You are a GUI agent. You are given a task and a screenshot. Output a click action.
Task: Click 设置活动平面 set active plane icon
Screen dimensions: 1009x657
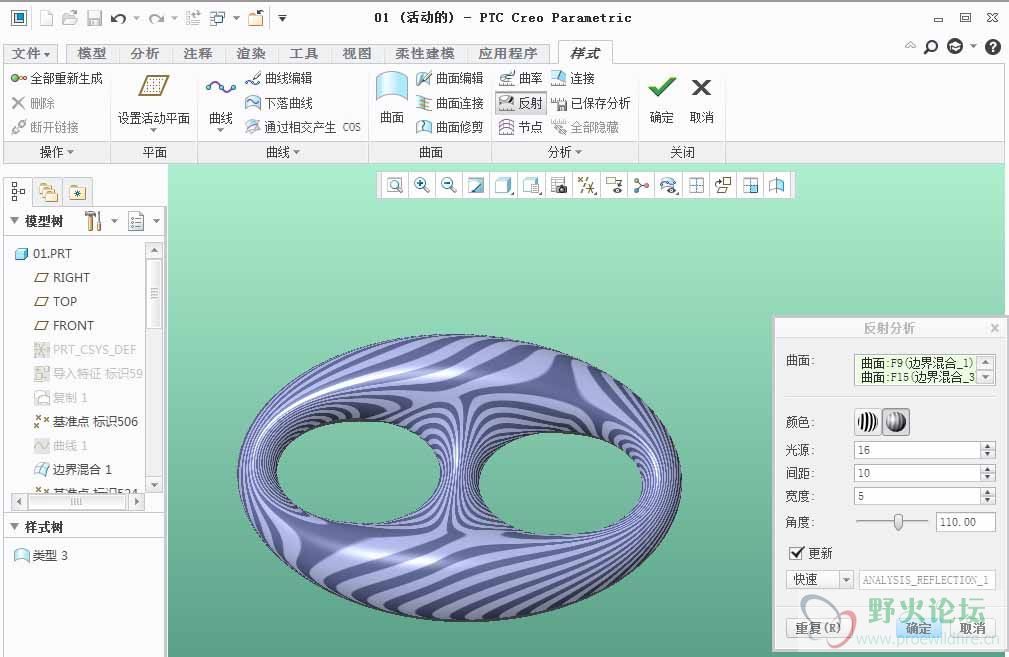153,85
